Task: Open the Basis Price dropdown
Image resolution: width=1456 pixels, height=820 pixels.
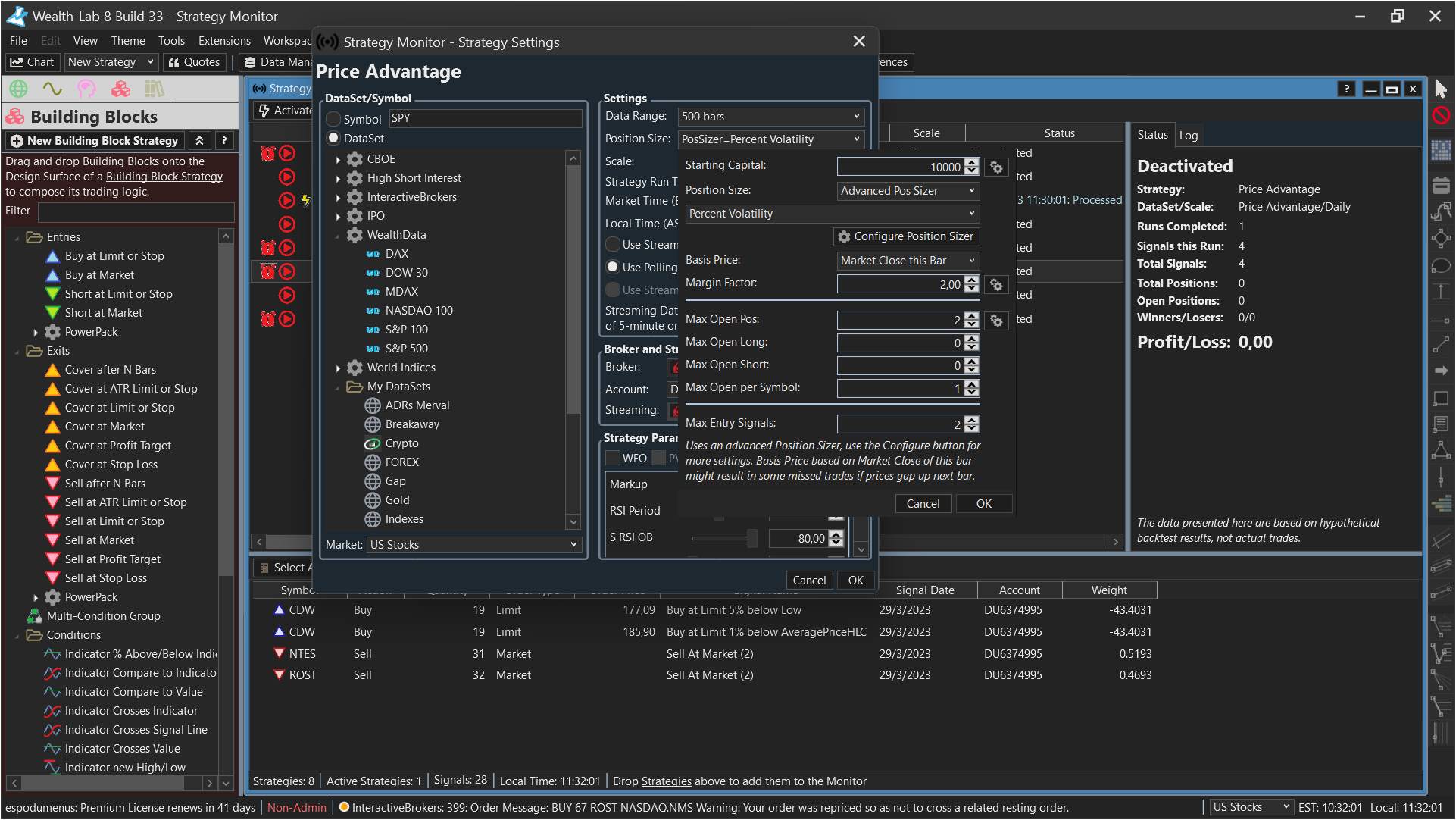Action: 908,261
